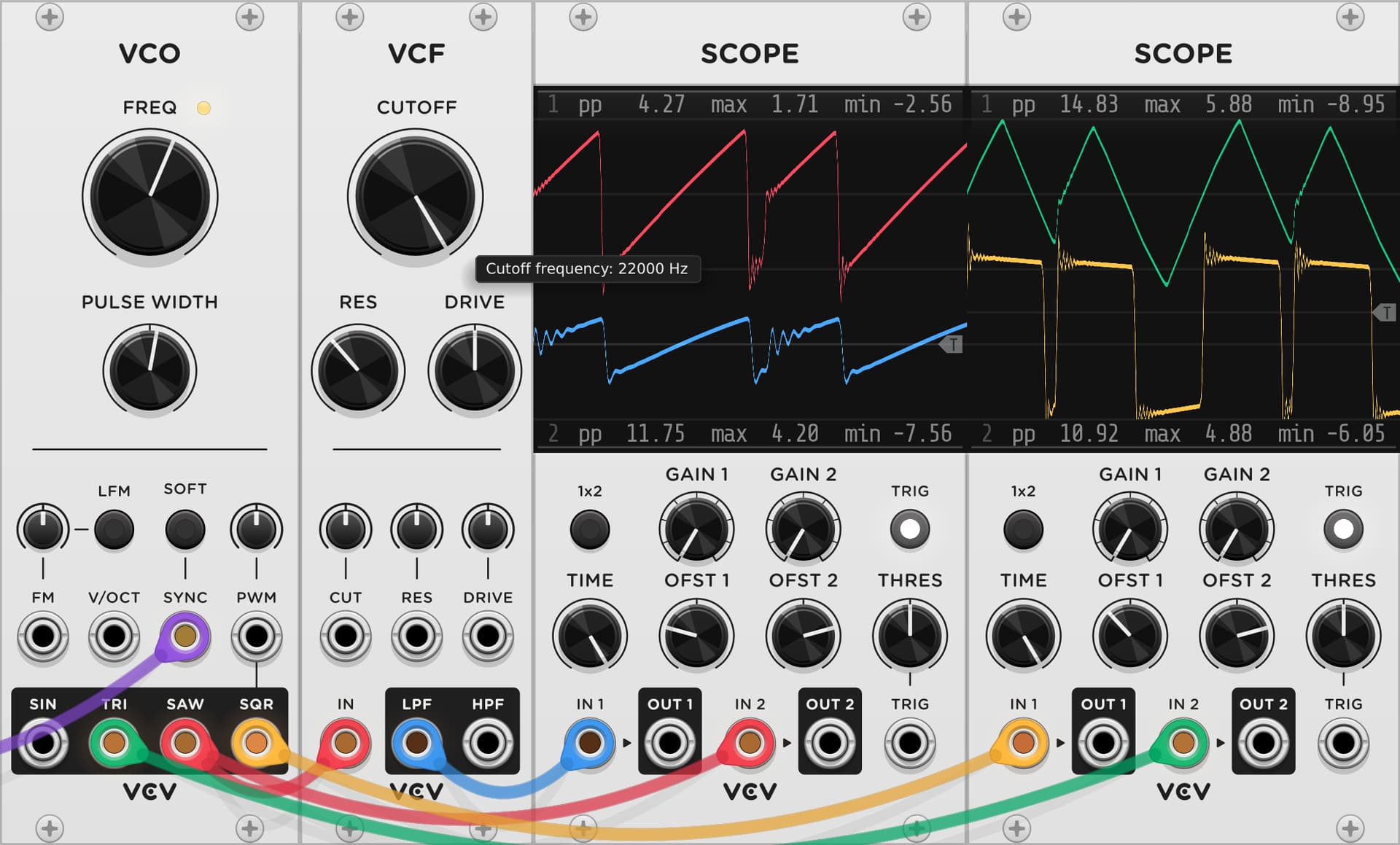
Task: Click the first Scope TIME knob
Action: [589, 636]
